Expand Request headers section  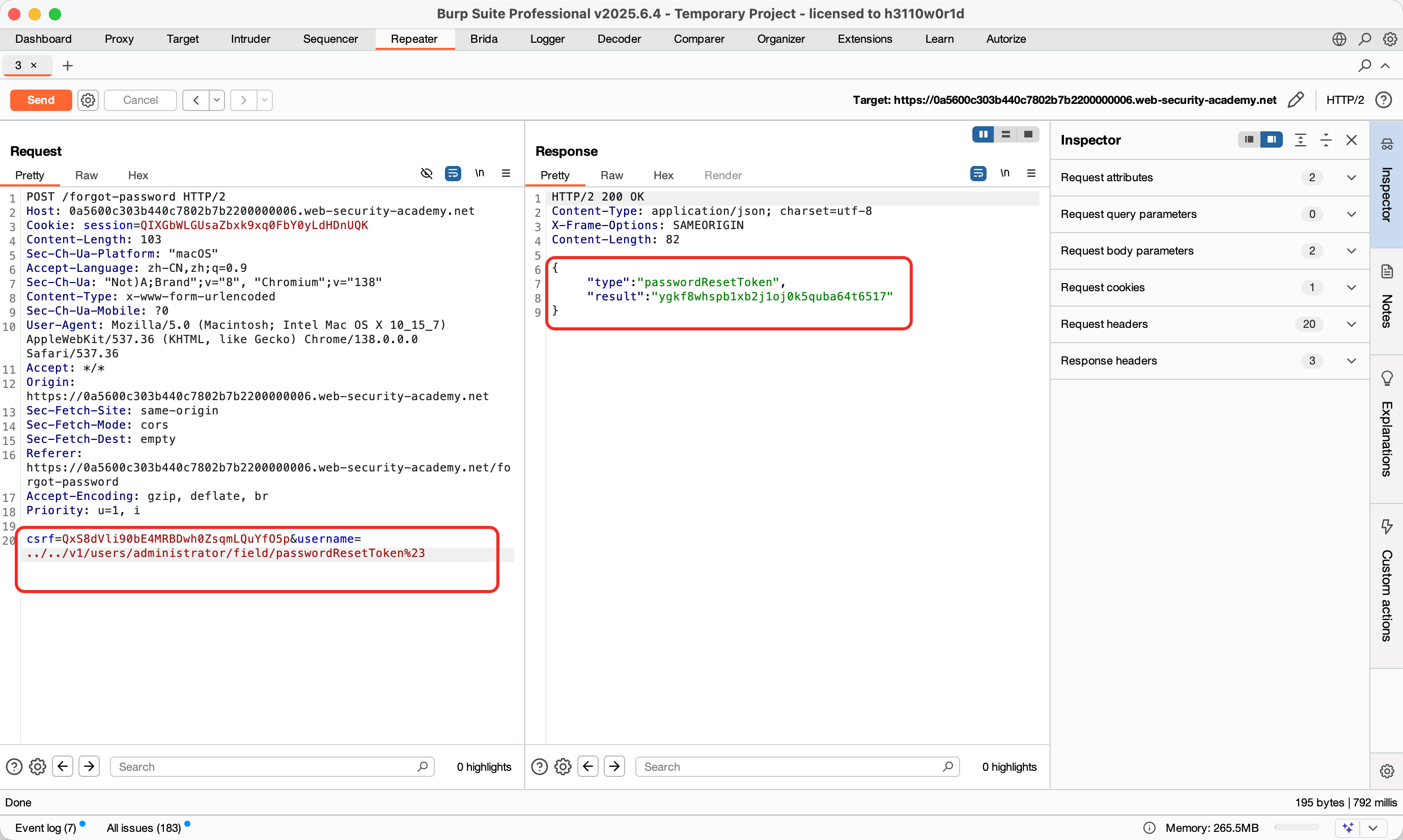1351,324
